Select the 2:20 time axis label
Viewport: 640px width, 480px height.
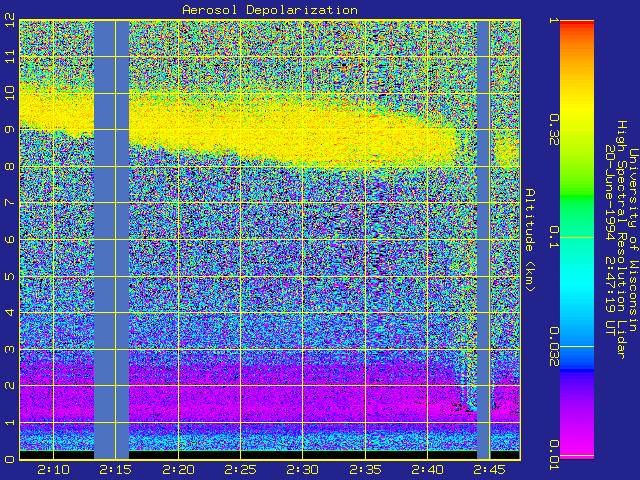[178, 470]
